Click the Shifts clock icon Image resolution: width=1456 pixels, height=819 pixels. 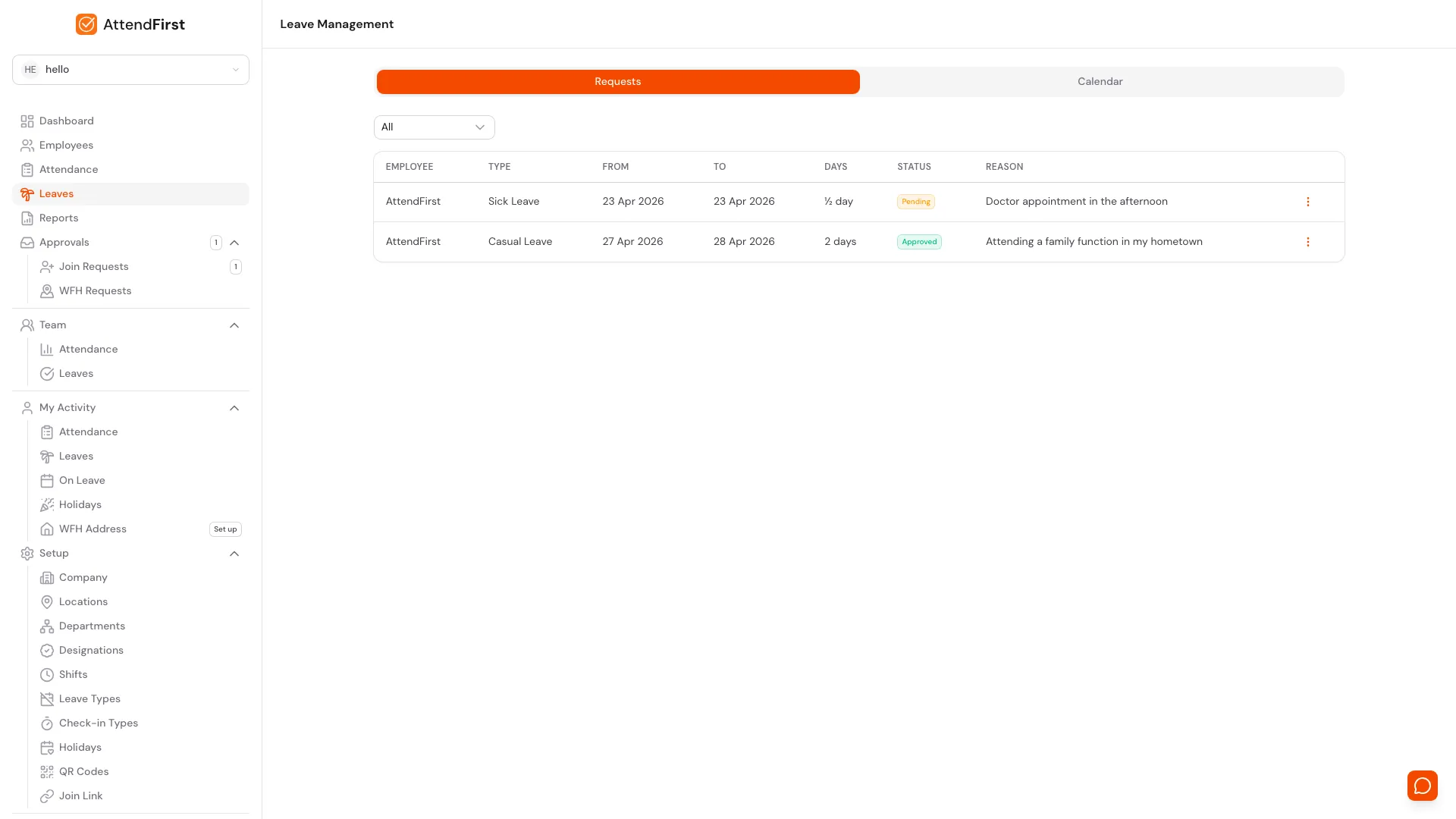(x=47, y=675)
